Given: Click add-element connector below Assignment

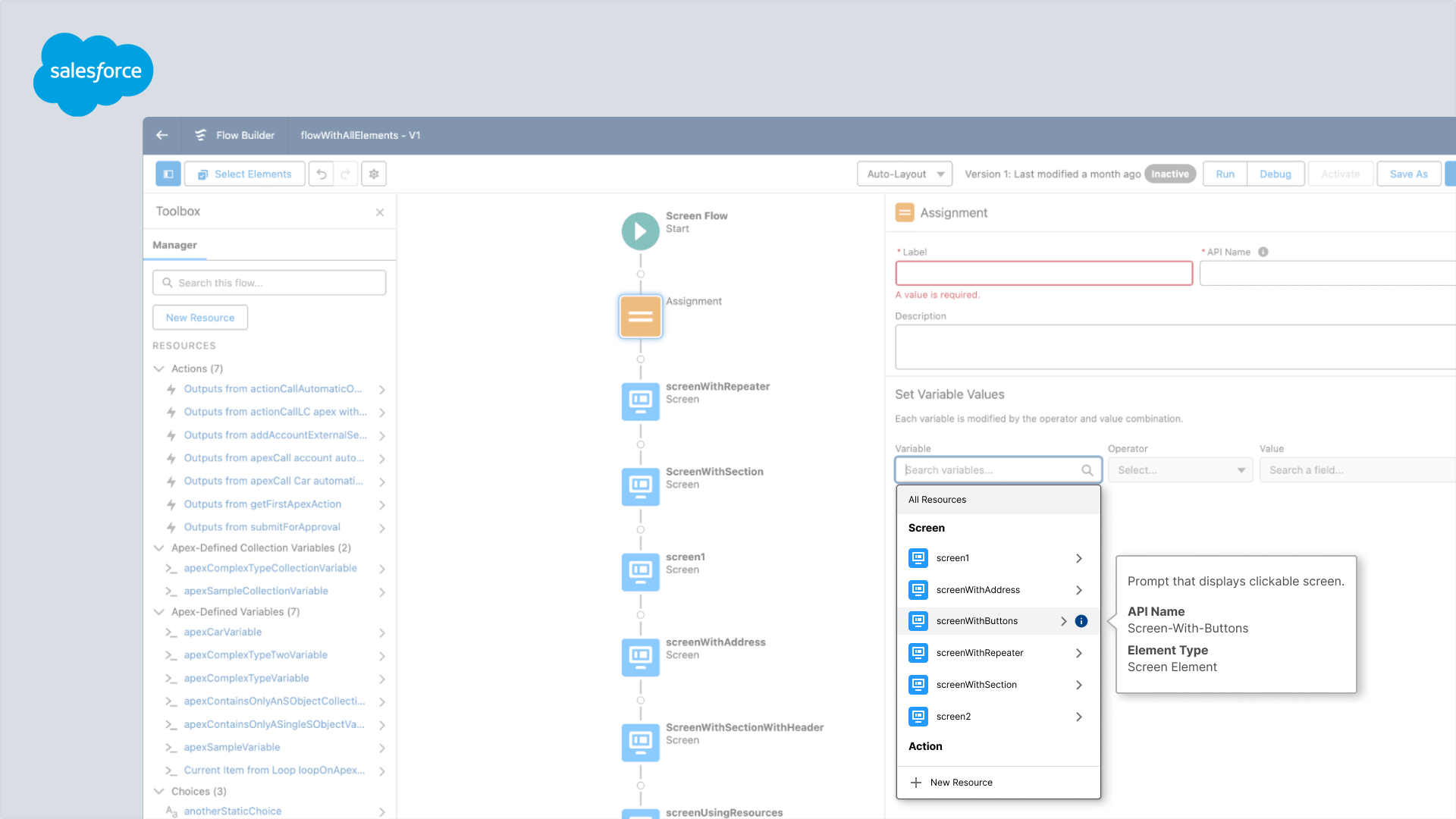Looking at the screenshot, I should [641, 359].
